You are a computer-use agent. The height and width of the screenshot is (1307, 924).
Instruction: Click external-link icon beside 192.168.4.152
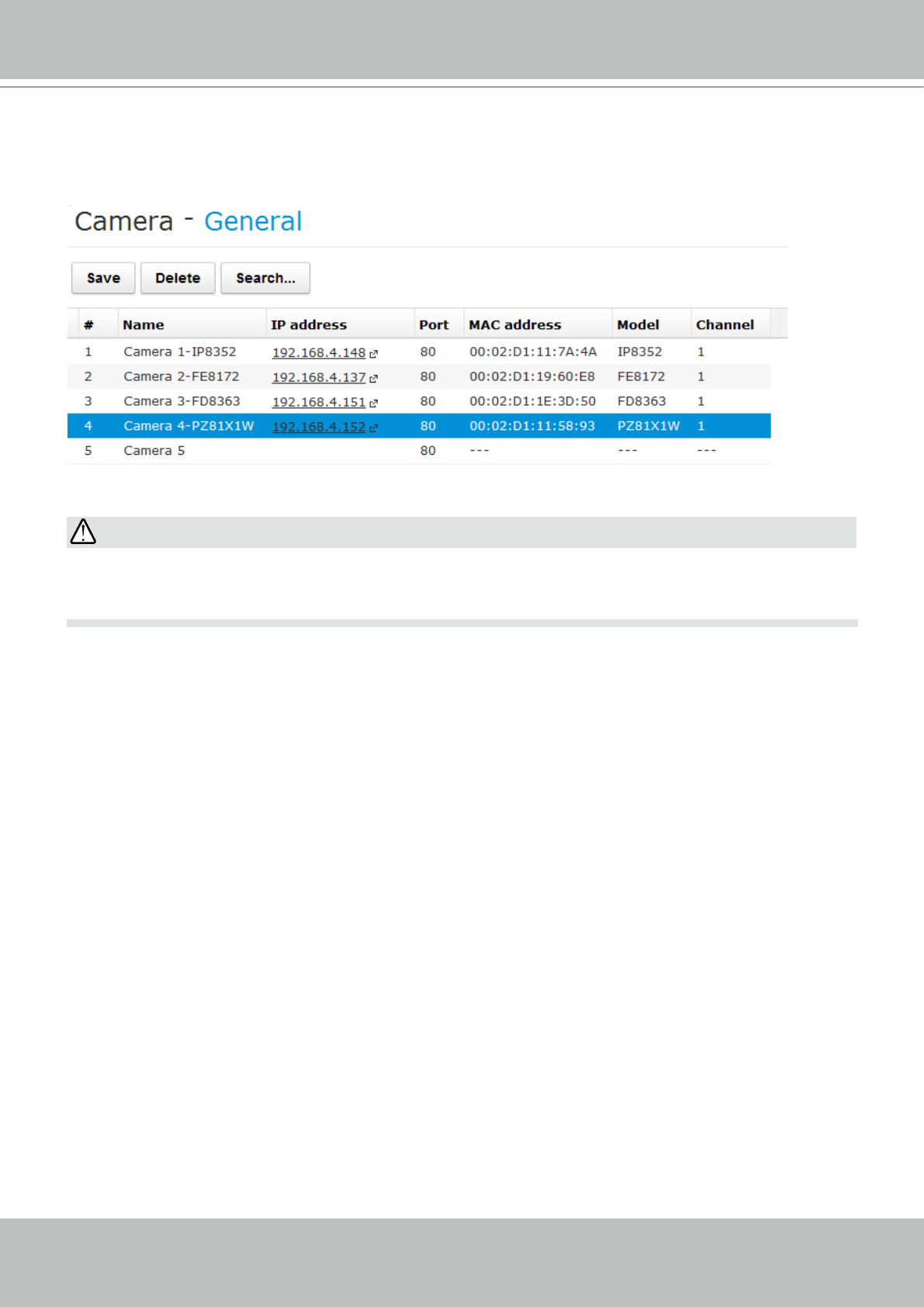[x=373, y=428]
